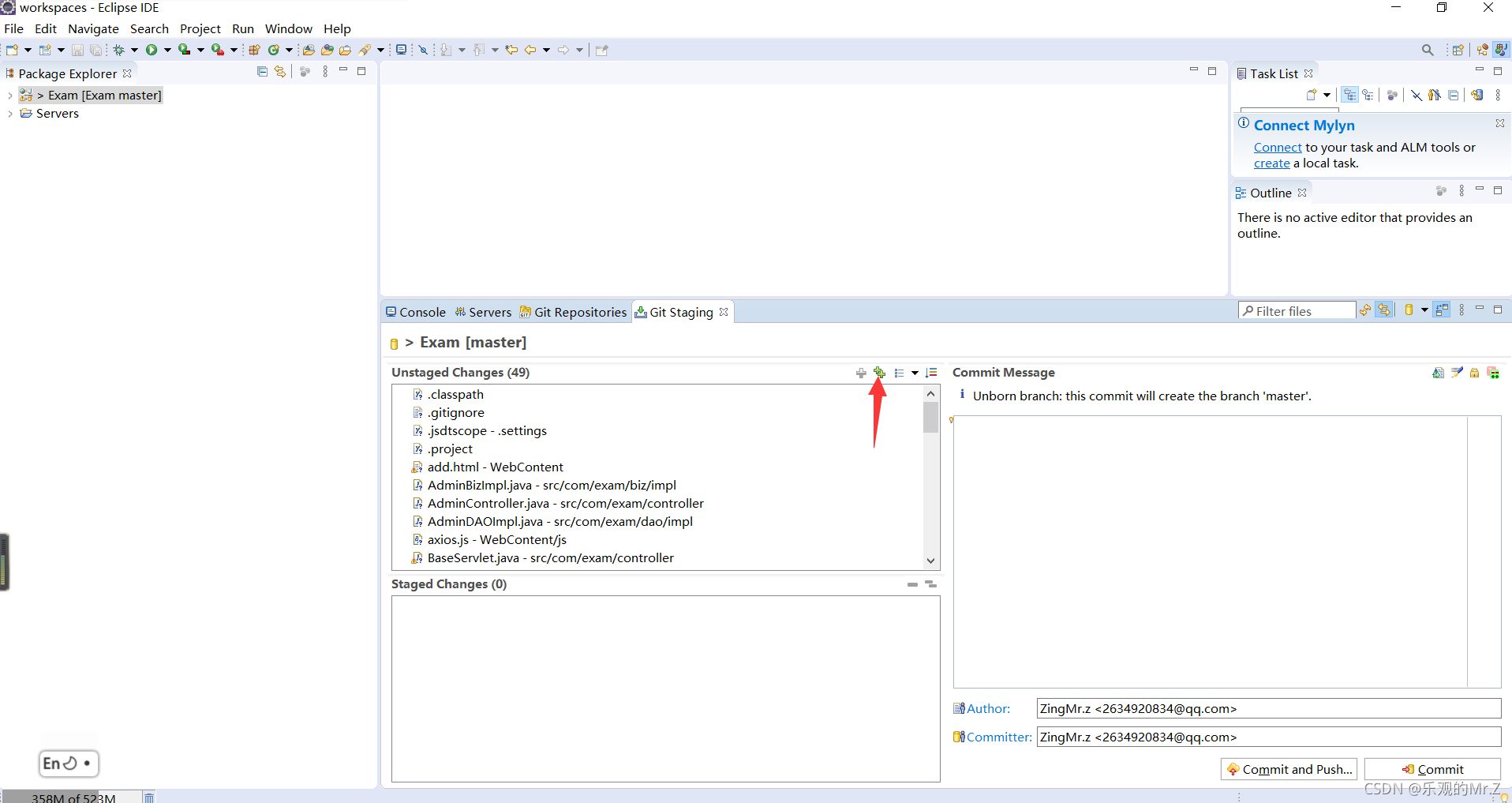Toggle Link with Editor in Package Explorer
The width and height of the screenshot is (1512, 803).
click(280, 72)
